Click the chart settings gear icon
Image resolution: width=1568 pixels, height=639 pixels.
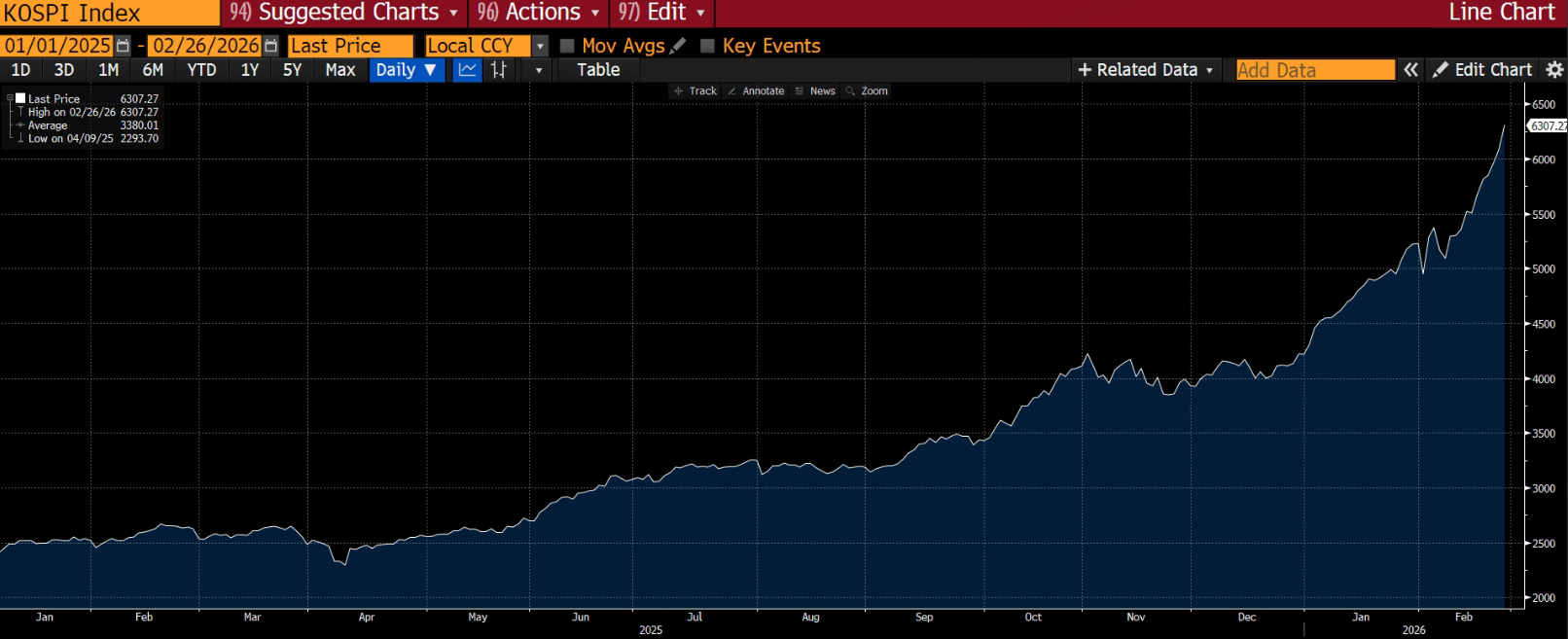coord(1554,70)
